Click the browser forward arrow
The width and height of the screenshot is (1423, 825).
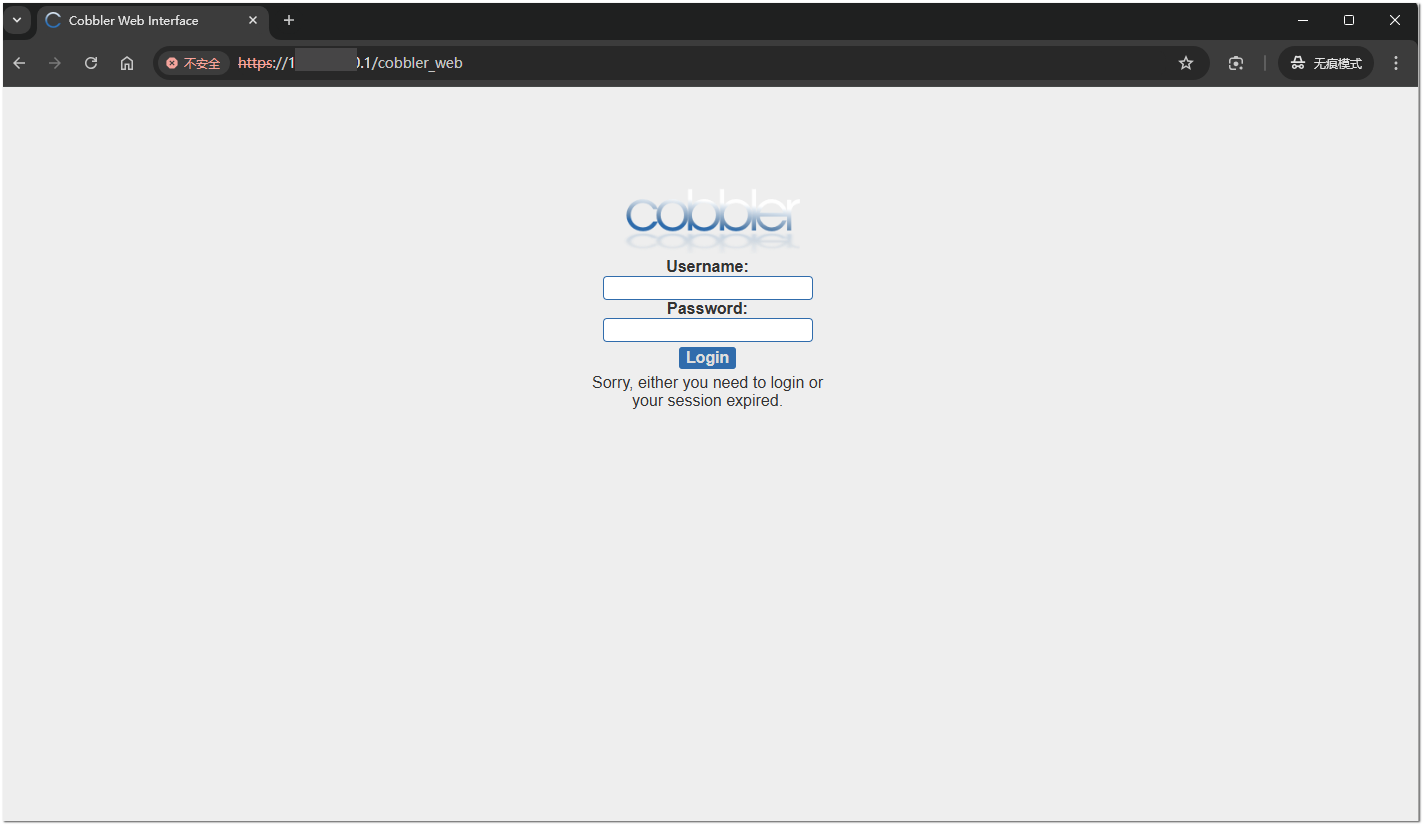point(55,63)
